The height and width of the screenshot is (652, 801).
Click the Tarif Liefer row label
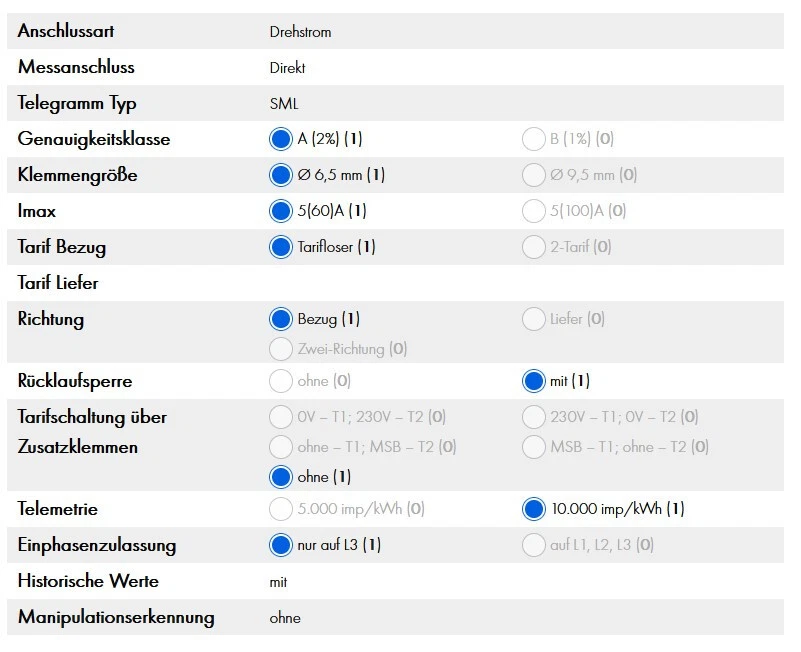click(58, 283)
